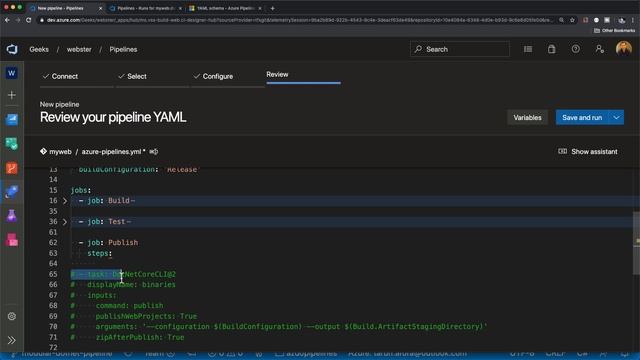Click the plus add icon in sidebar
Image resolution: width=640 pixels, height=360 pixels.
click(x=11, y=95)
